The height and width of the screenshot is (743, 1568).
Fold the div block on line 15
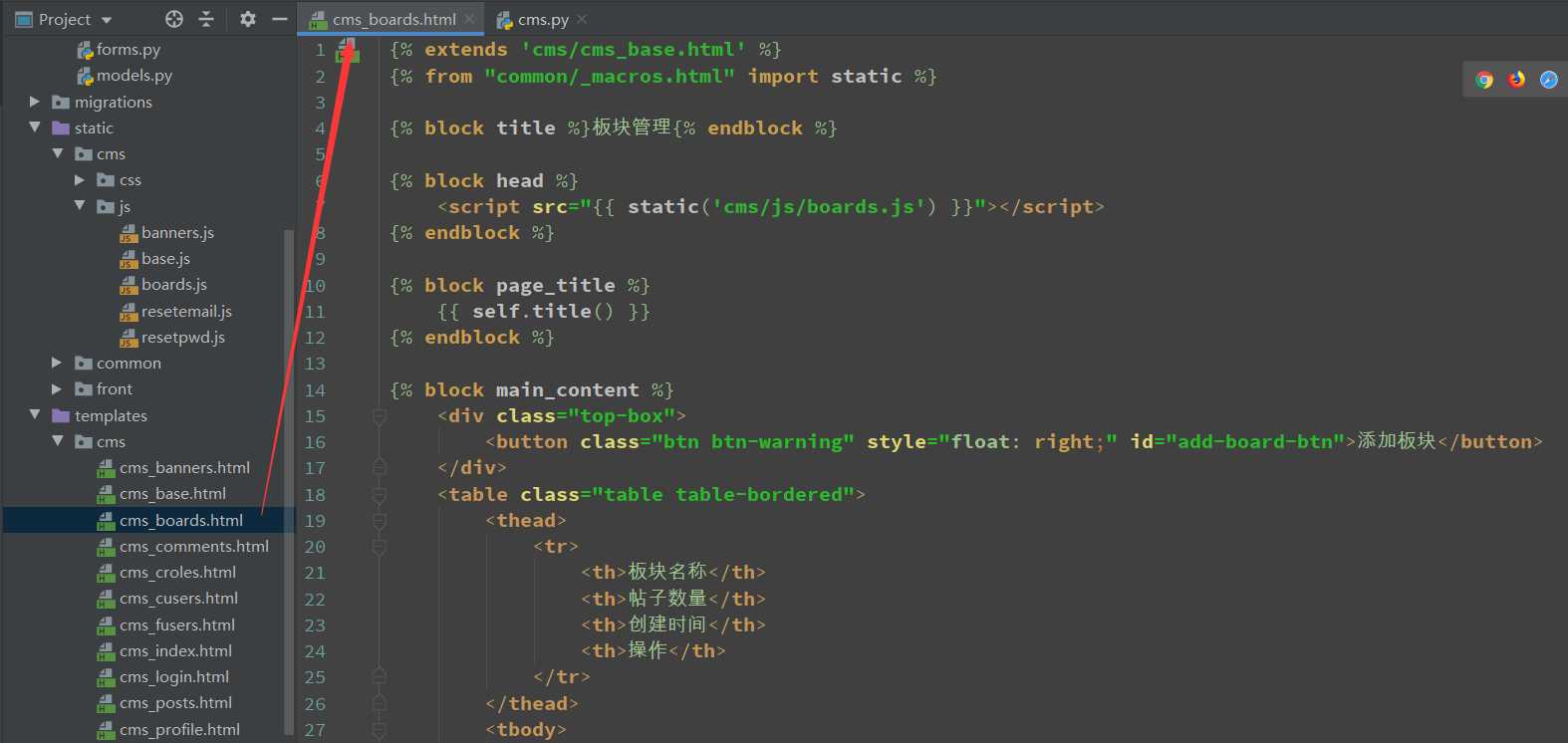tap(380, 416)
